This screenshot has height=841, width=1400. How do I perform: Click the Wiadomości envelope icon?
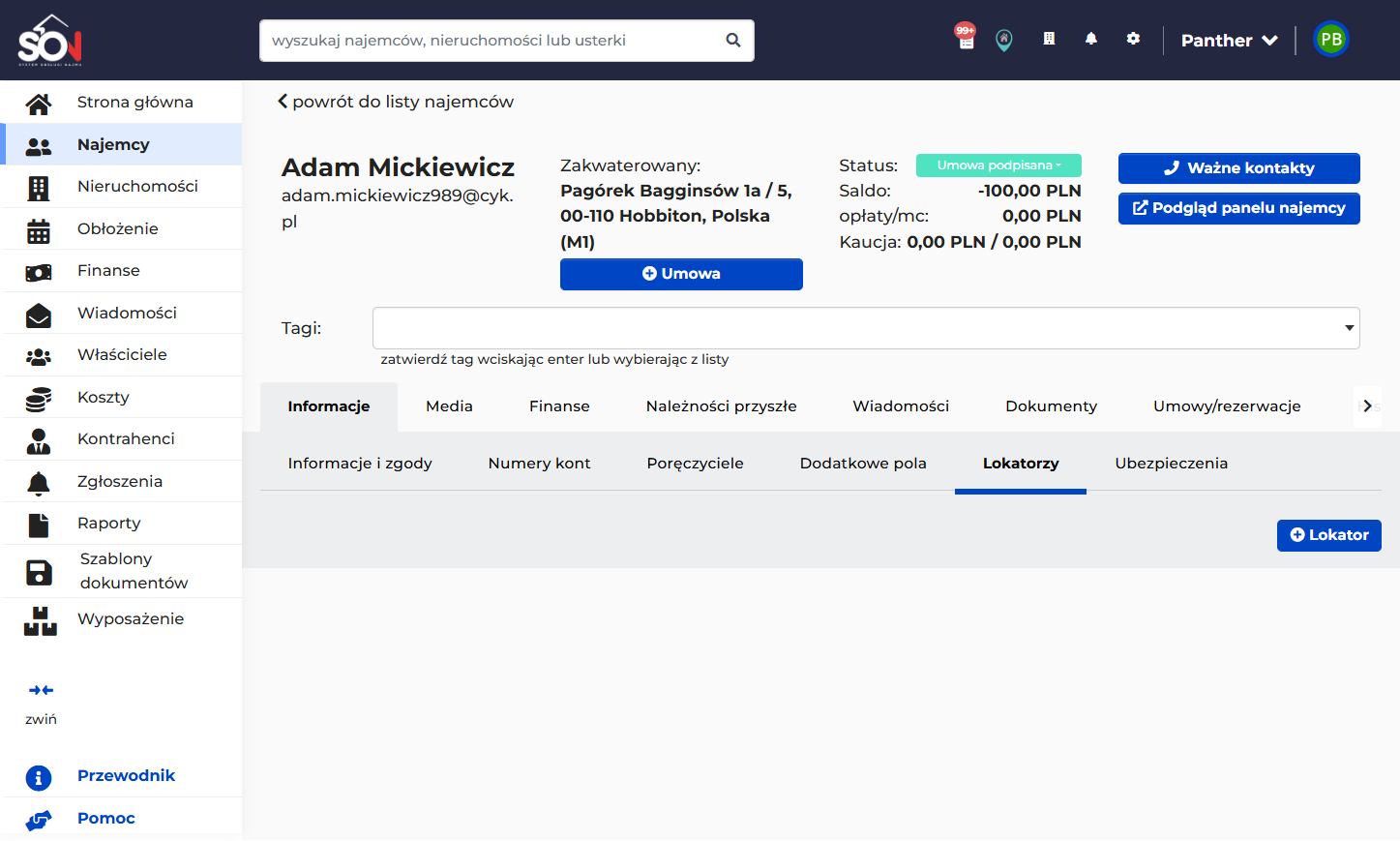pos(39,314)
